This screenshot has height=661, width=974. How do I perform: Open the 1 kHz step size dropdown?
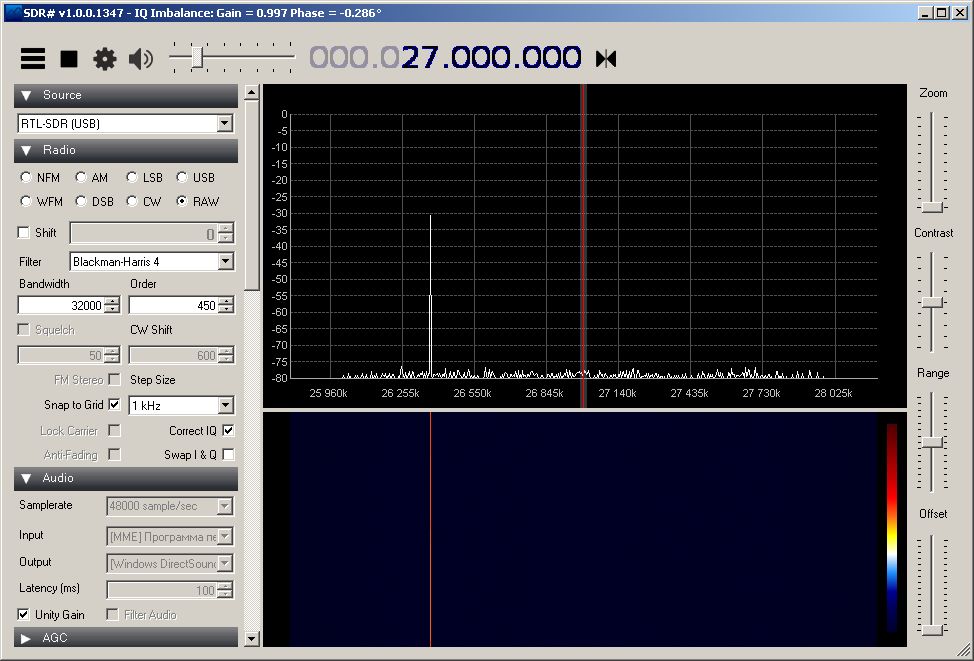(225, 406)
